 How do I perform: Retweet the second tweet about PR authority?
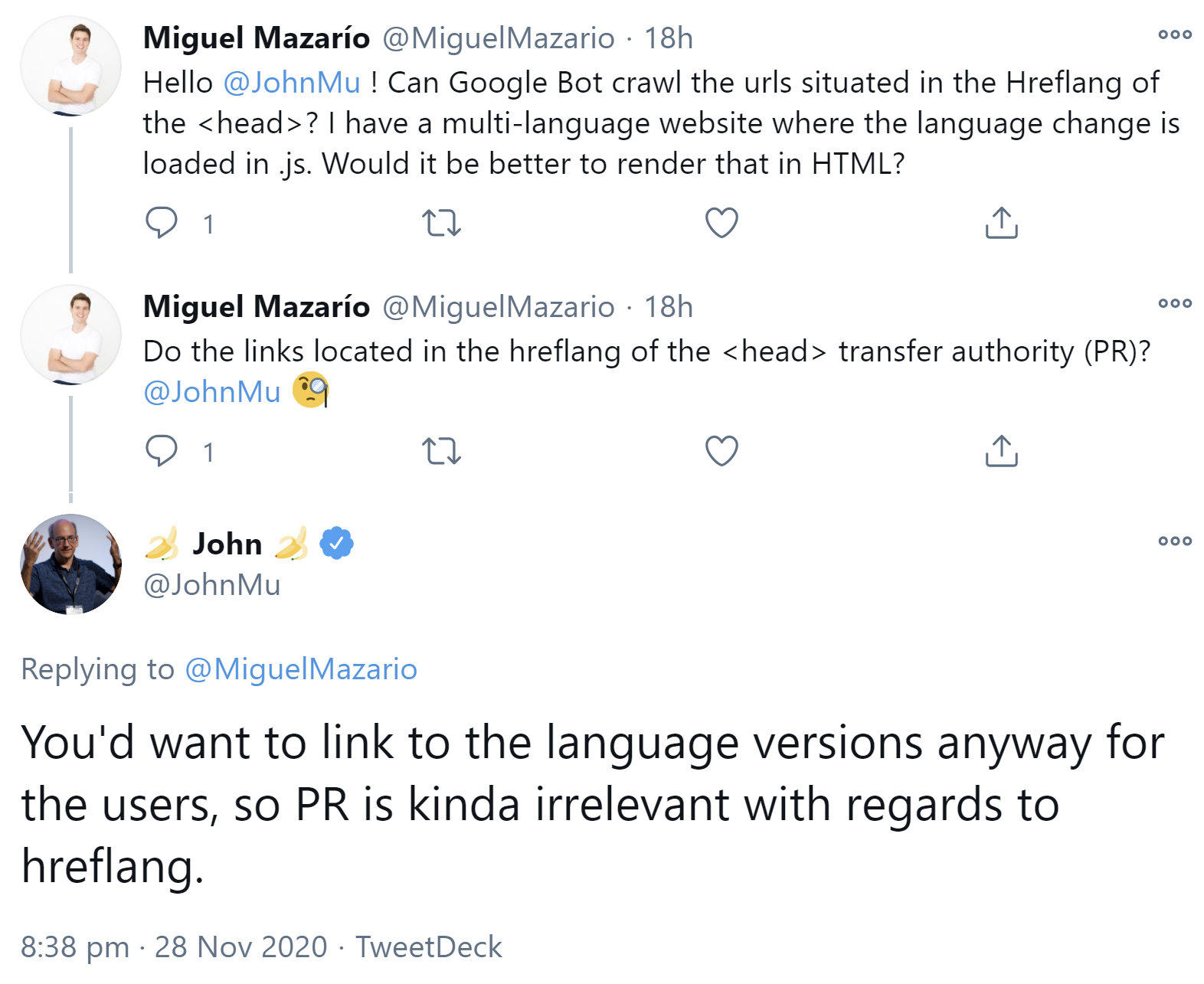(441, 451)
